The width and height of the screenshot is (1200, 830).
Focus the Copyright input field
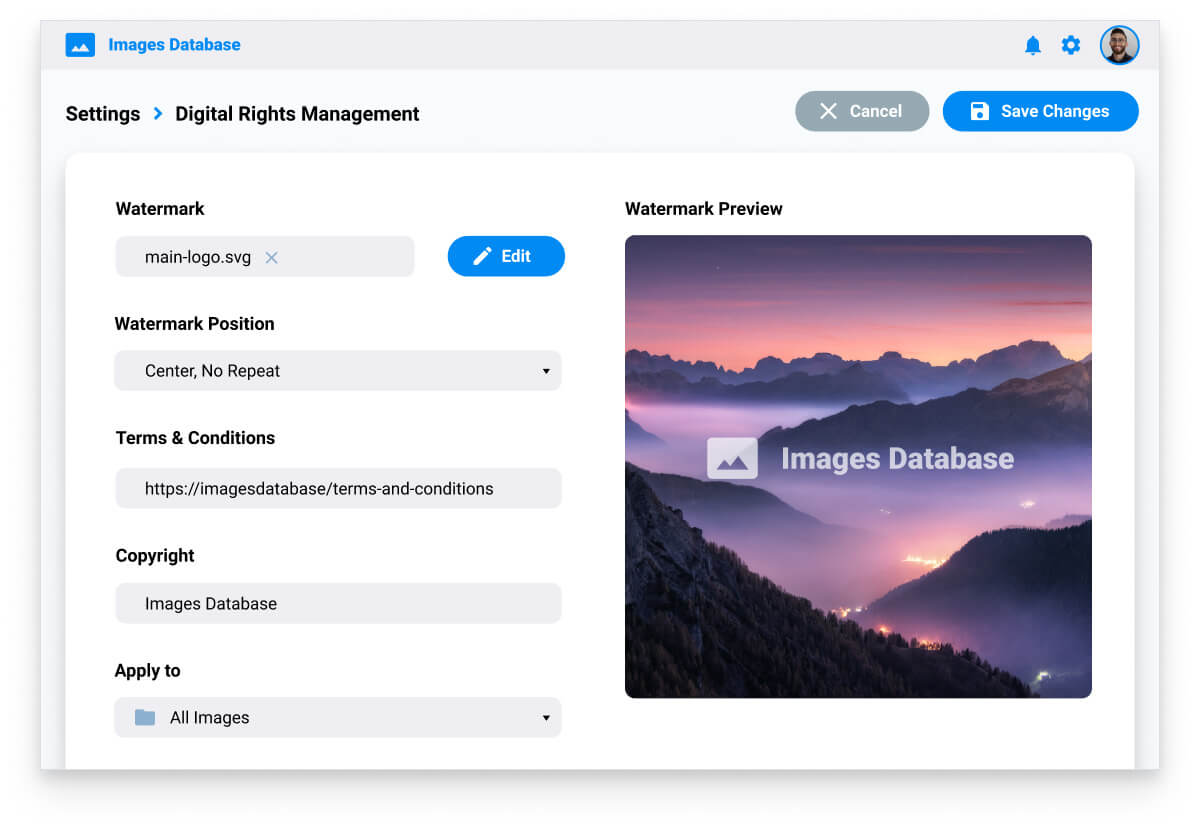click(338, 604)
